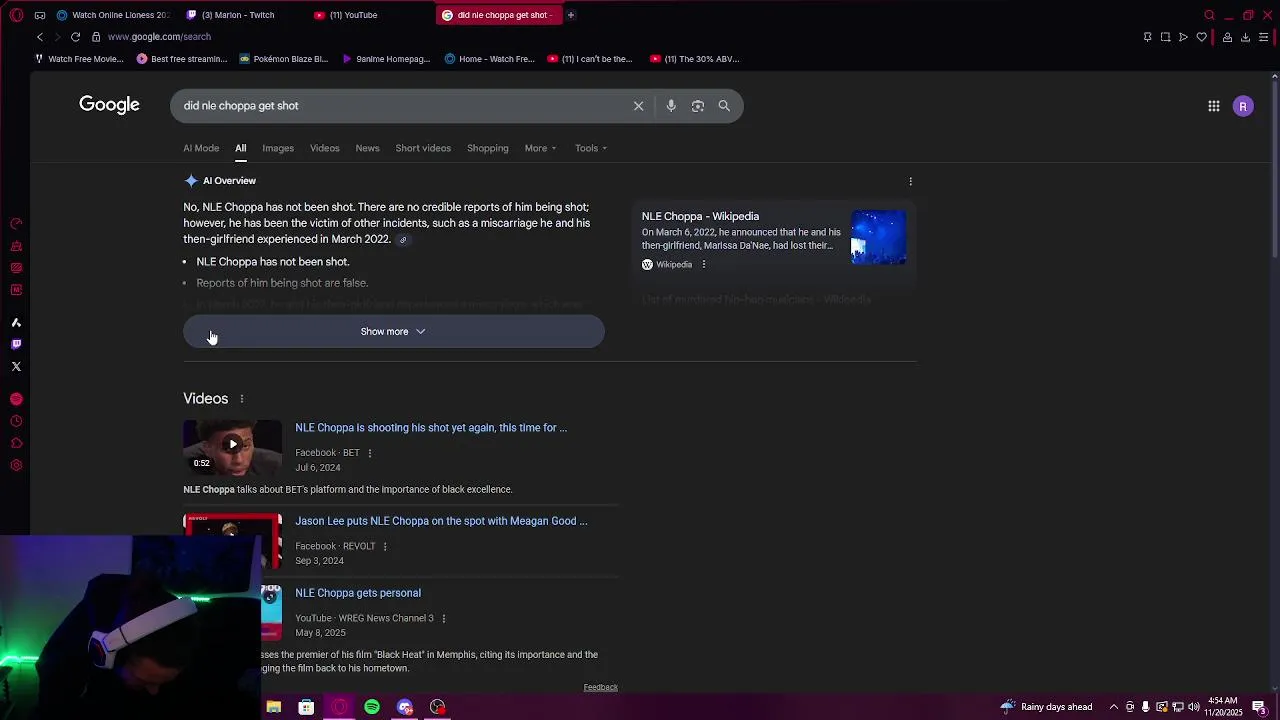Viewport: 1280px width, 720px height.
Task: Clear the search query with X
Action: pyautogui.click(x=638, y=106)
